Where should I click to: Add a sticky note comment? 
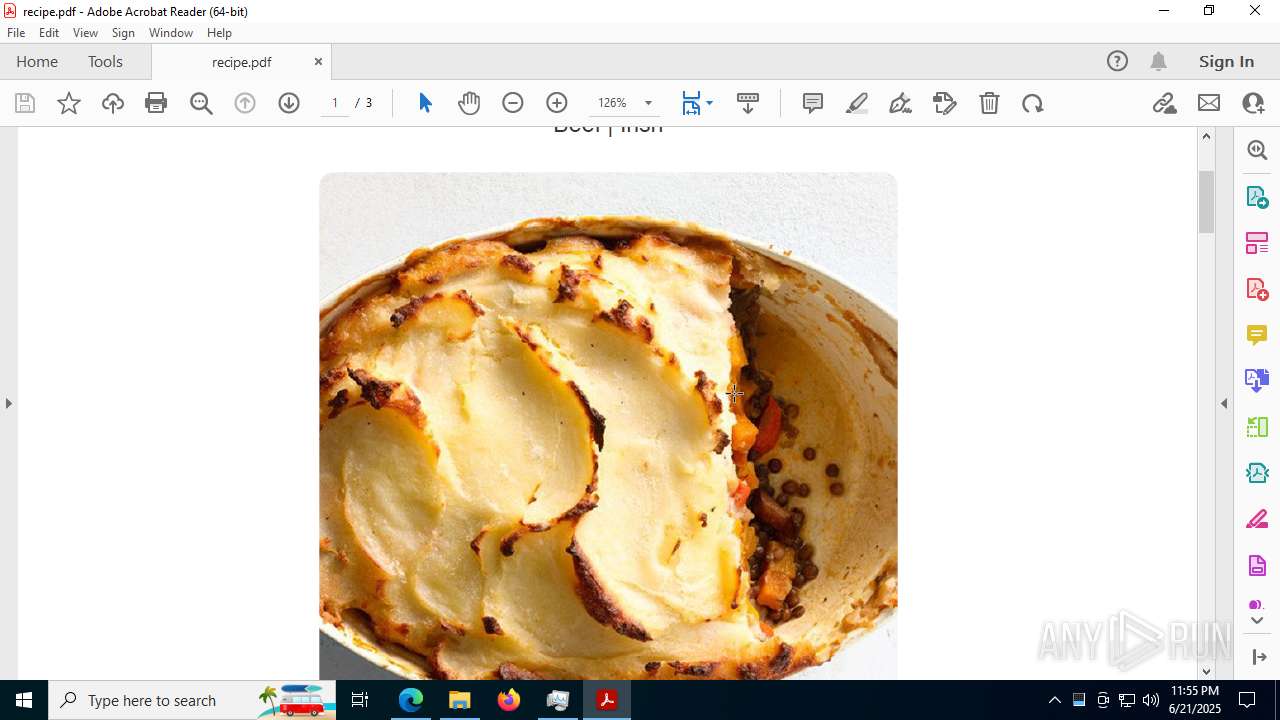point(813,103)
